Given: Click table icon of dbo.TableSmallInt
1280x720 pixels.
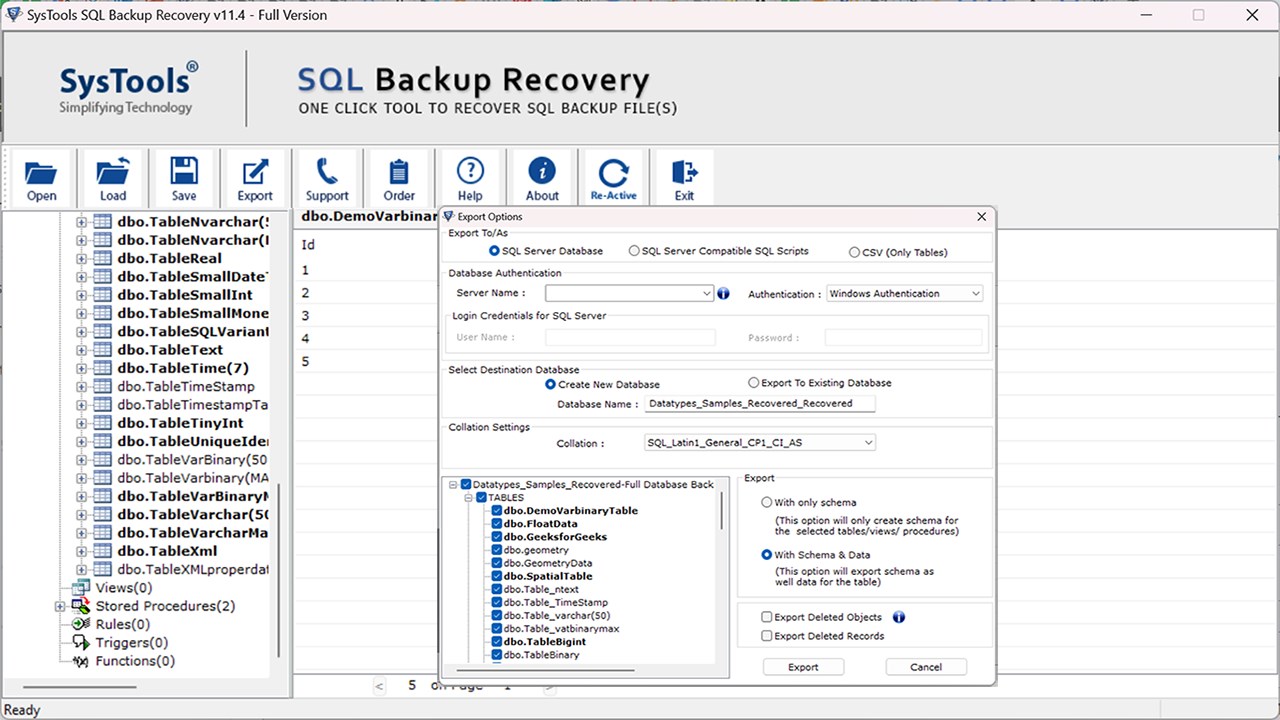Looking at the screenshot, I should click(102, 295).
